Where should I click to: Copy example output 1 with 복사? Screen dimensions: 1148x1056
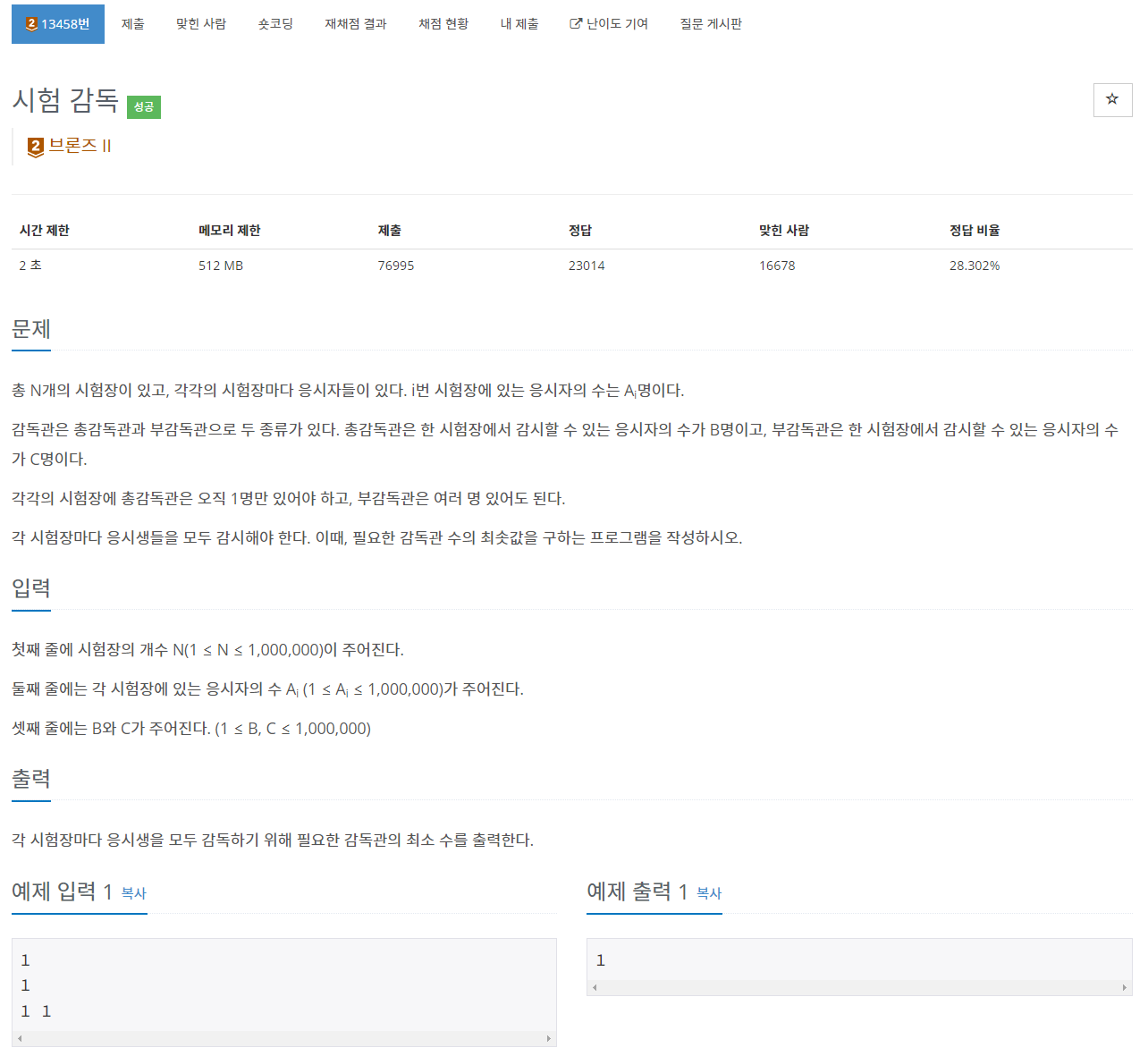pyautogui.click(x=709, y=893)
